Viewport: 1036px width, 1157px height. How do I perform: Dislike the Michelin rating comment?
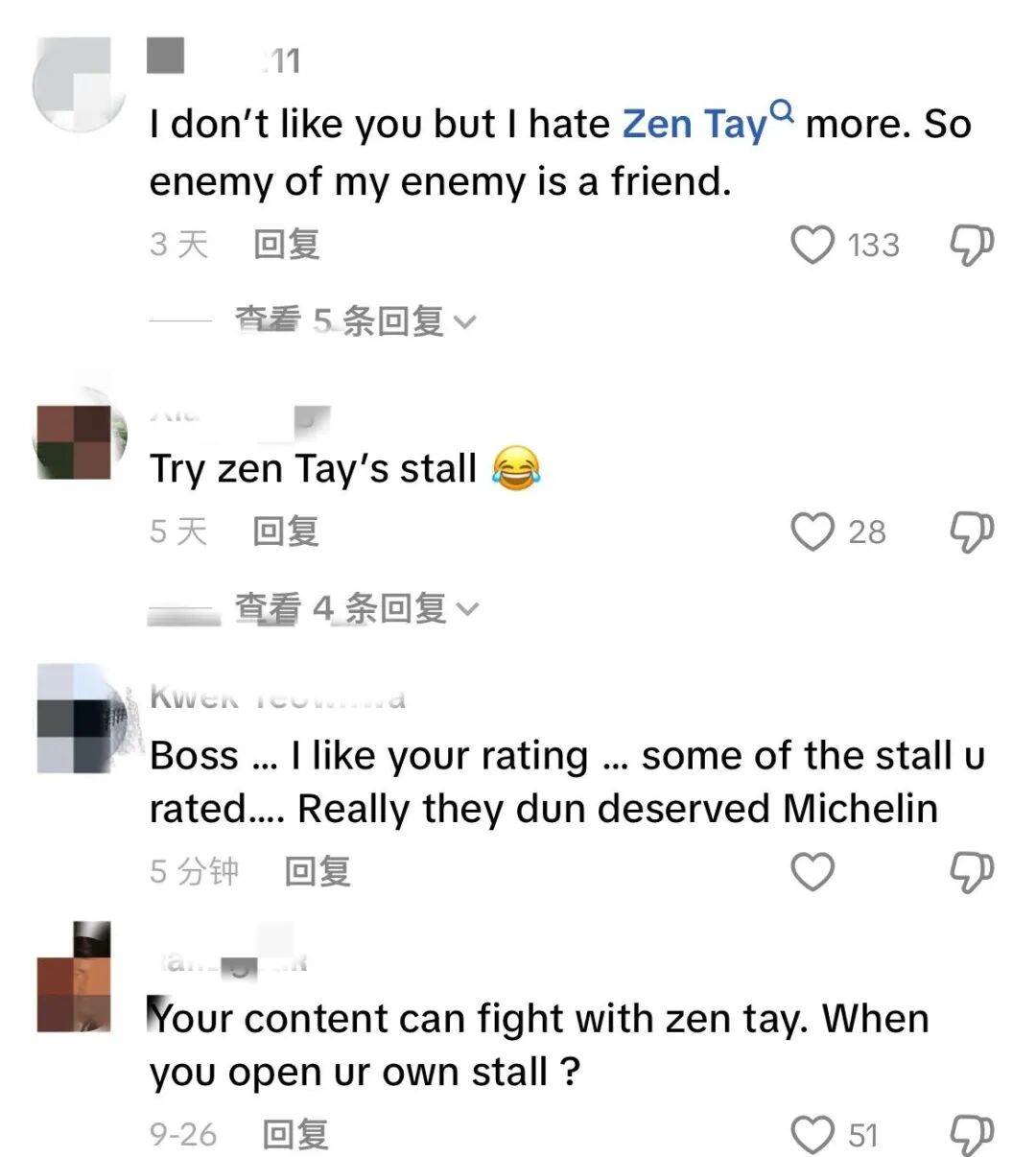pyautogui.click(x=971, y=871)
